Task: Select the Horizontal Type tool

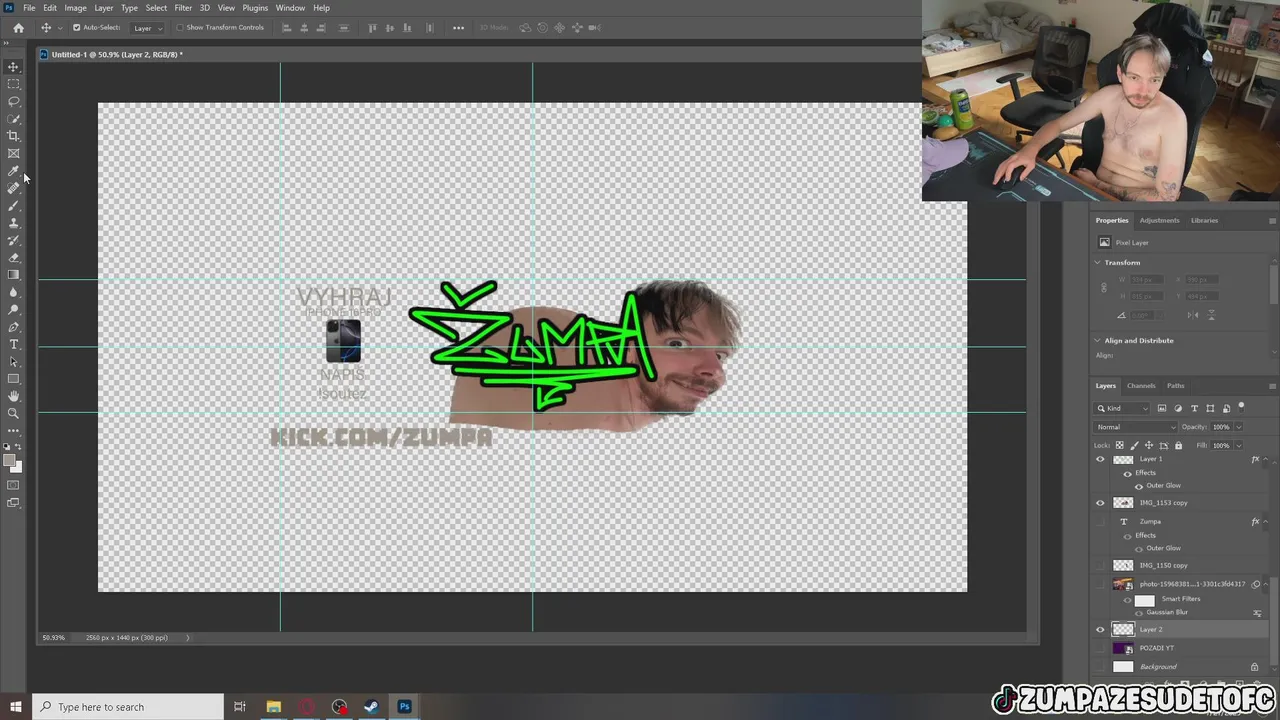Action: [x=13, y=344]
